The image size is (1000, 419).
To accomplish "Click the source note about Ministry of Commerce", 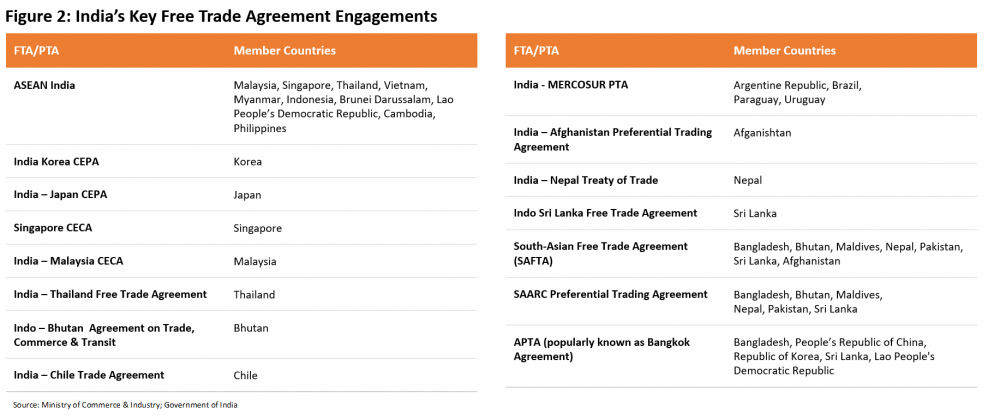I will click(x=125, y=405).
